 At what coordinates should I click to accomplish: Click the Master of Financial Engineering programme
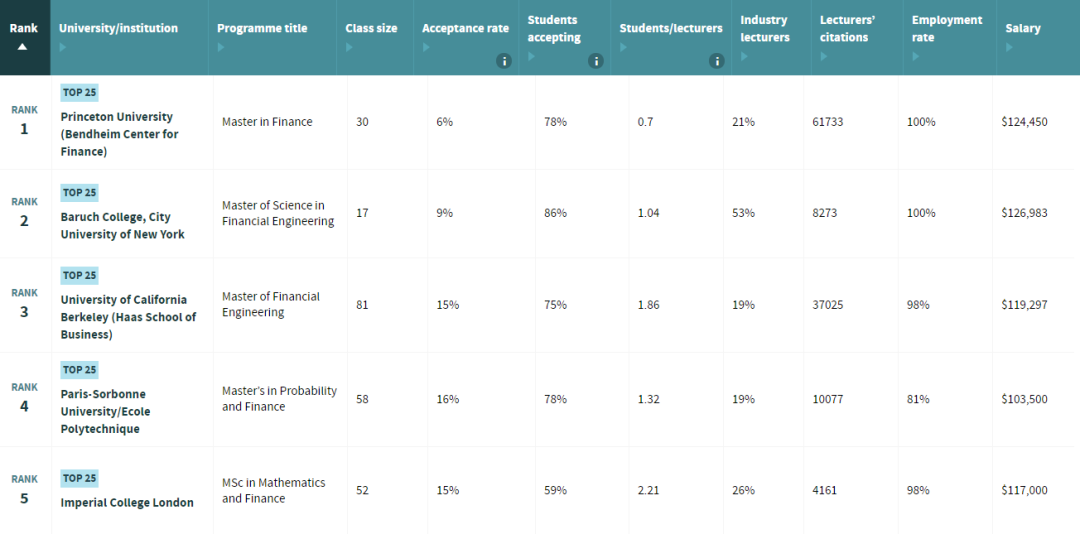point(271,304)
